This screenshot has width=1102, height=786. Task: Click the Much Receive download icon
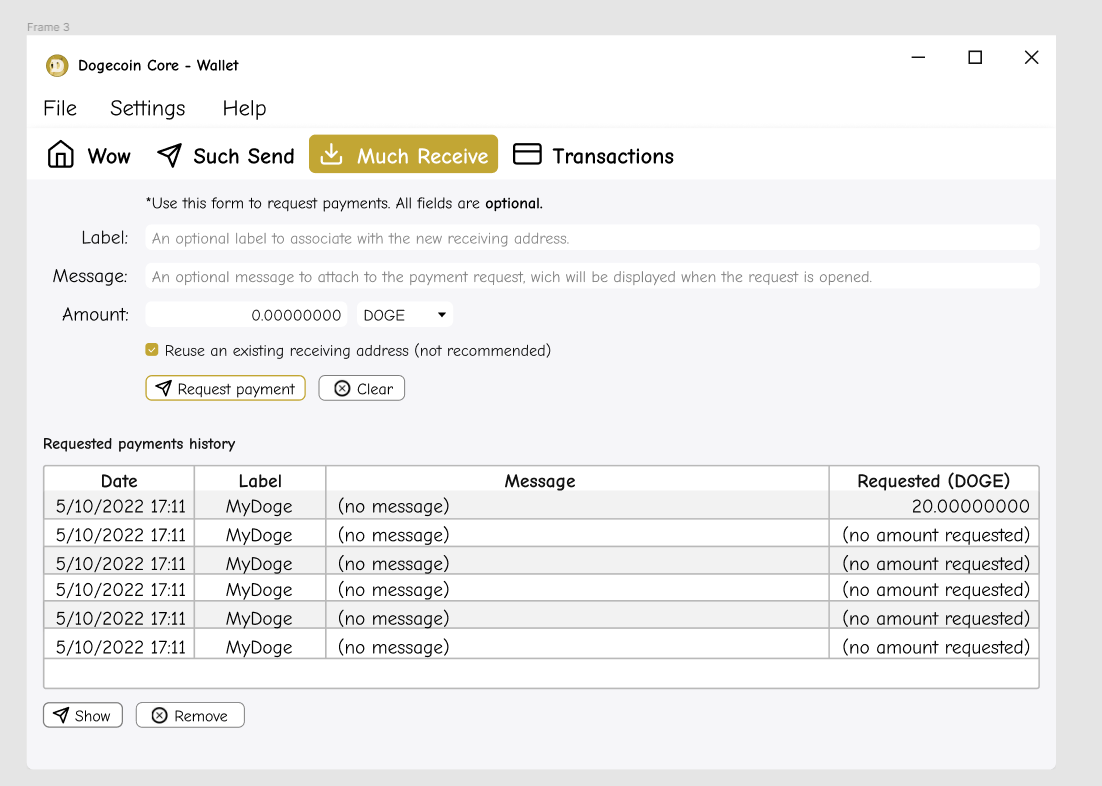[331, 154]
